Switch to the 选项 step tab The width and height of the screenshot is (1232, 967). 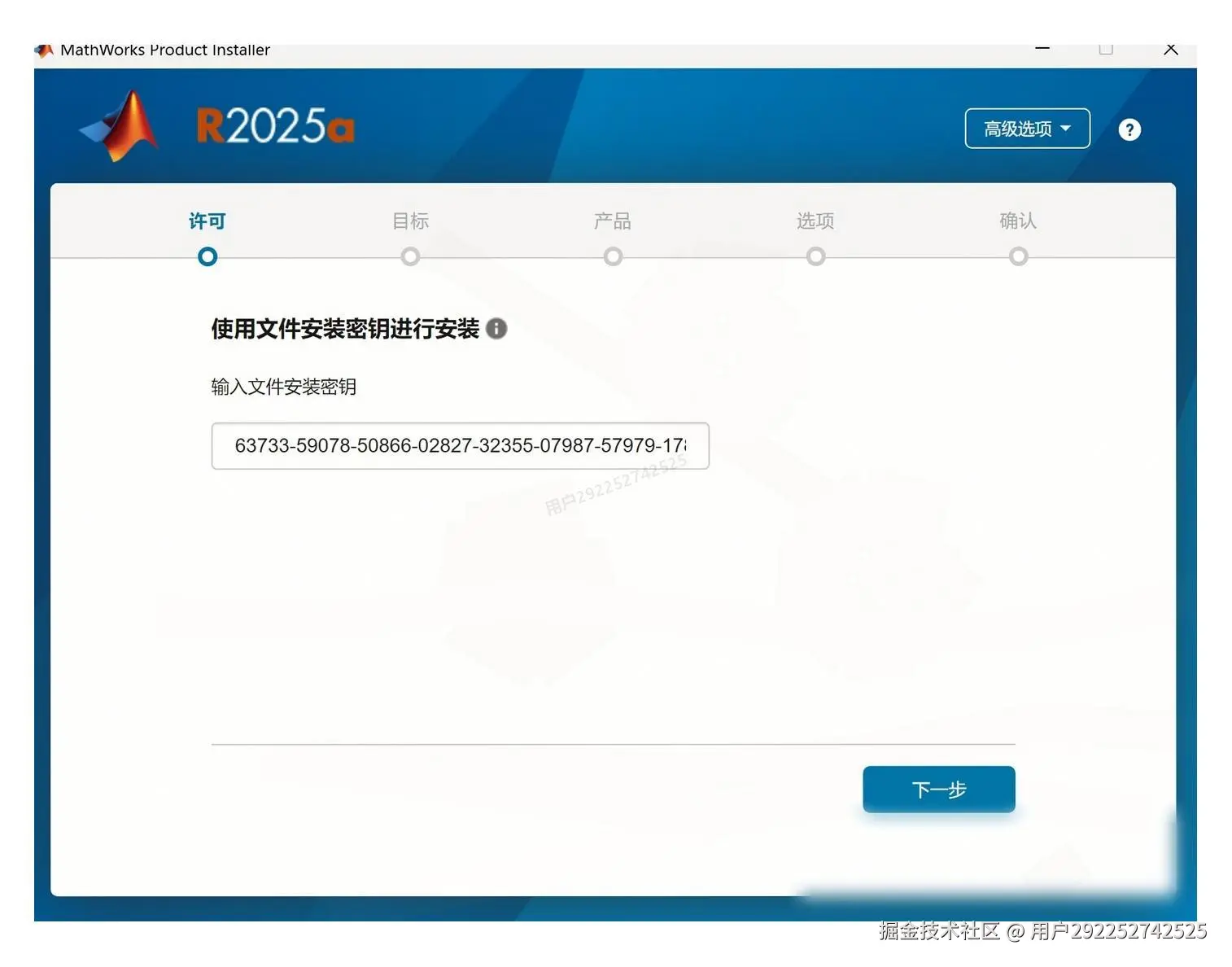815,221
